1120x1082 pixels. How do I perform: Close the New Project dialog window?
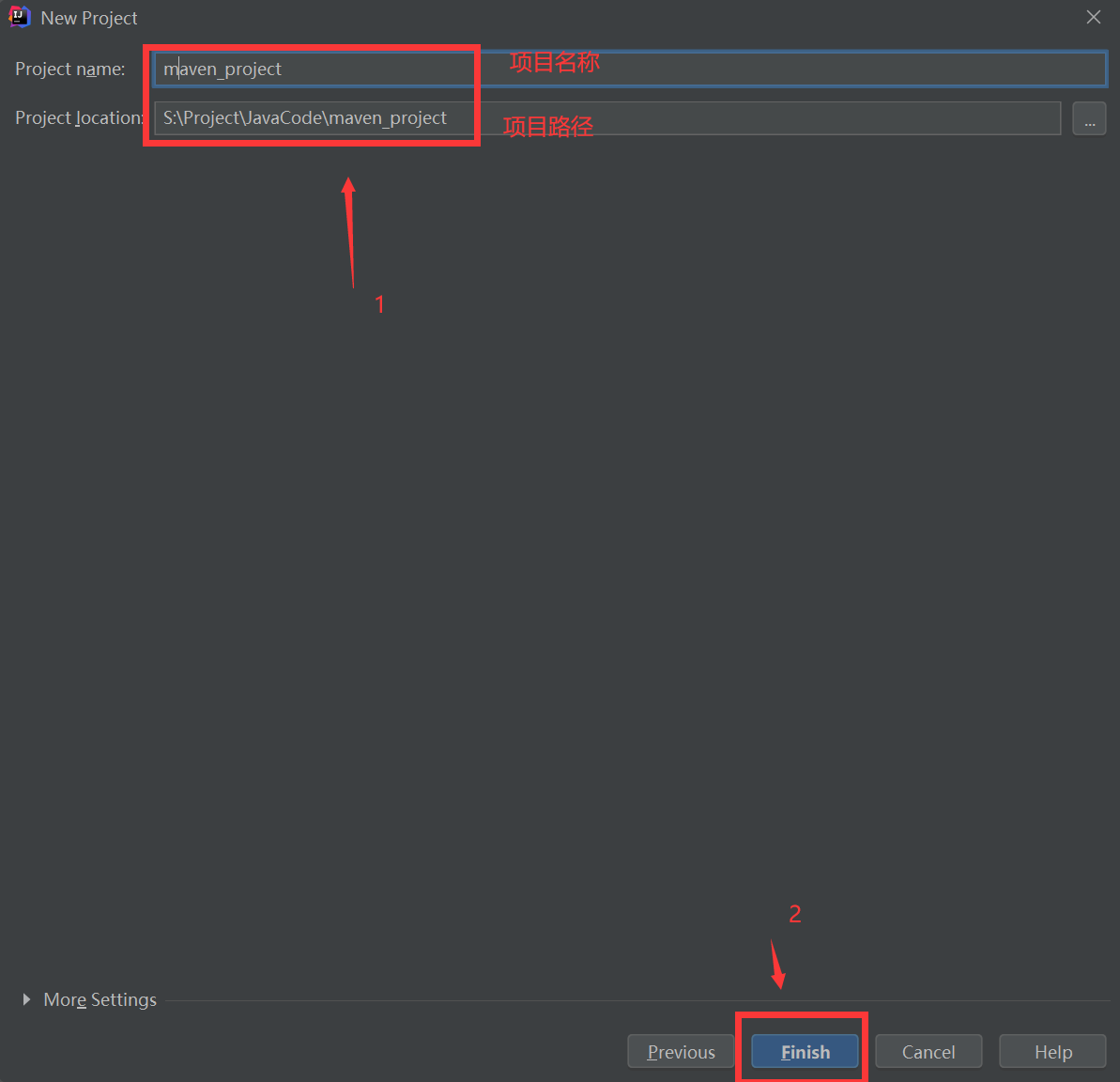click(x=1094, y=17)
